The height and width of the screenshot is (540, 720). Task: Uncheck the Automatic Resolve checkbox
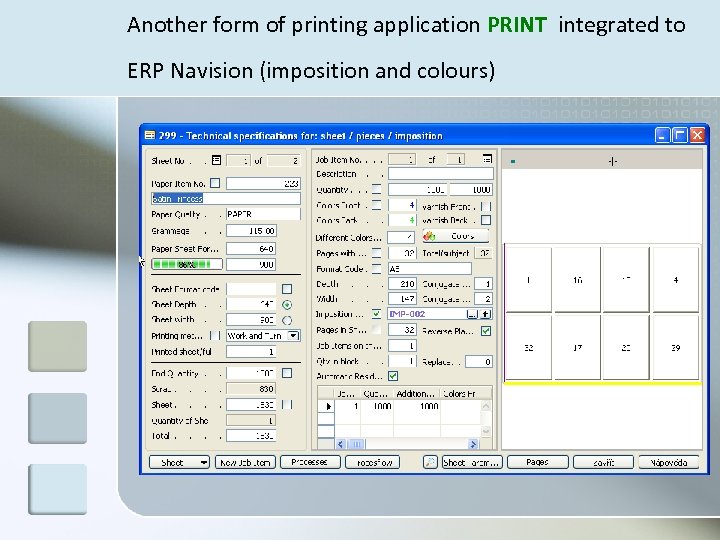(393, 376)
